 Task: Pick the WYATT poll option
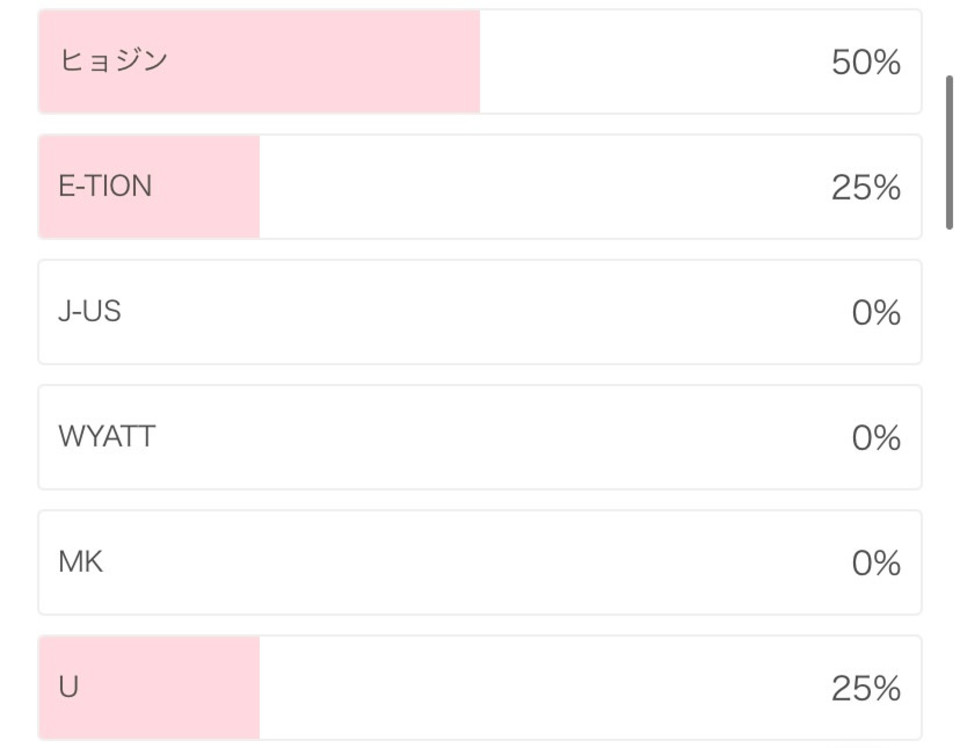[x=480, y=437]
